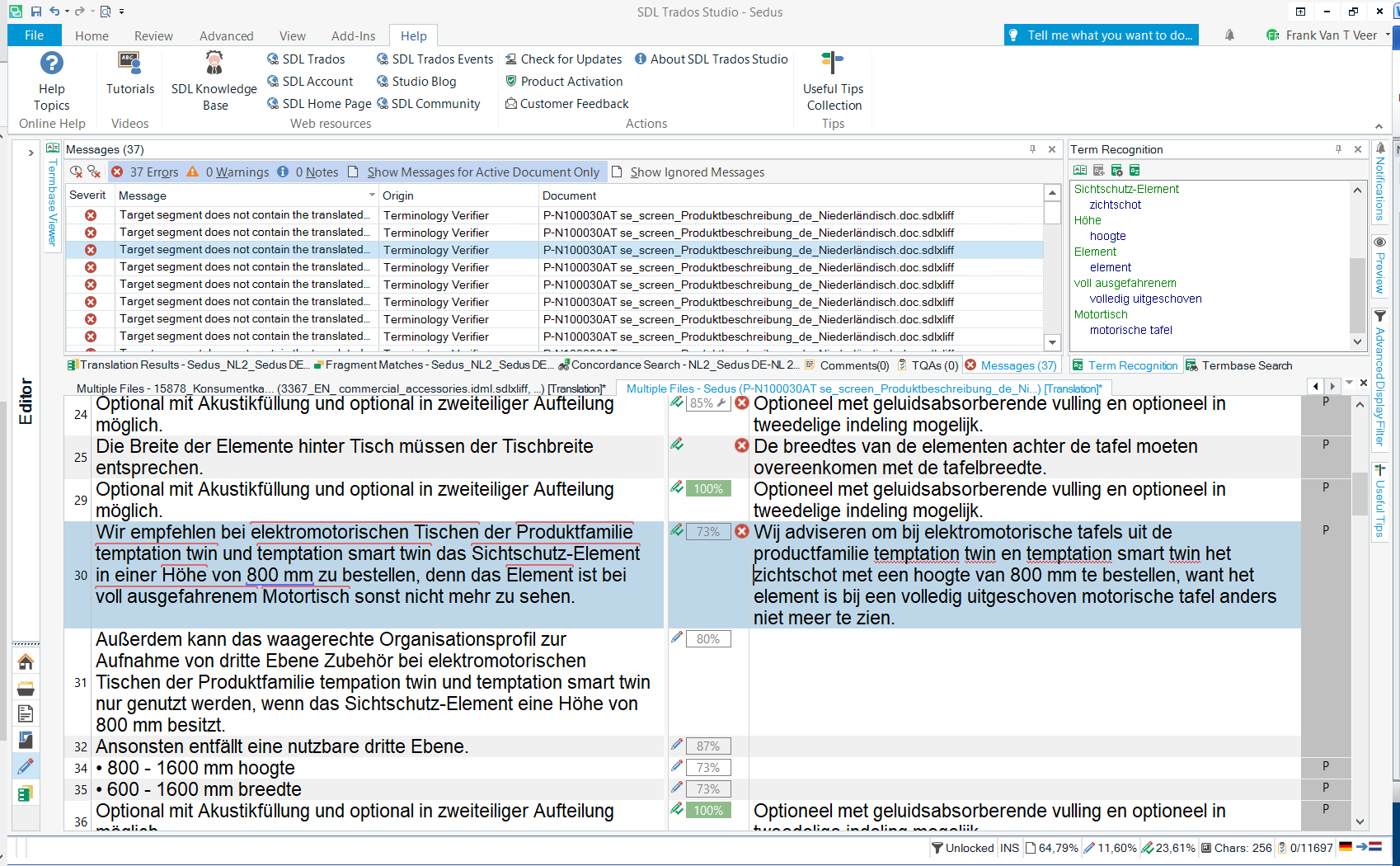Toggle the 37 Errors filter

point(145,172)
